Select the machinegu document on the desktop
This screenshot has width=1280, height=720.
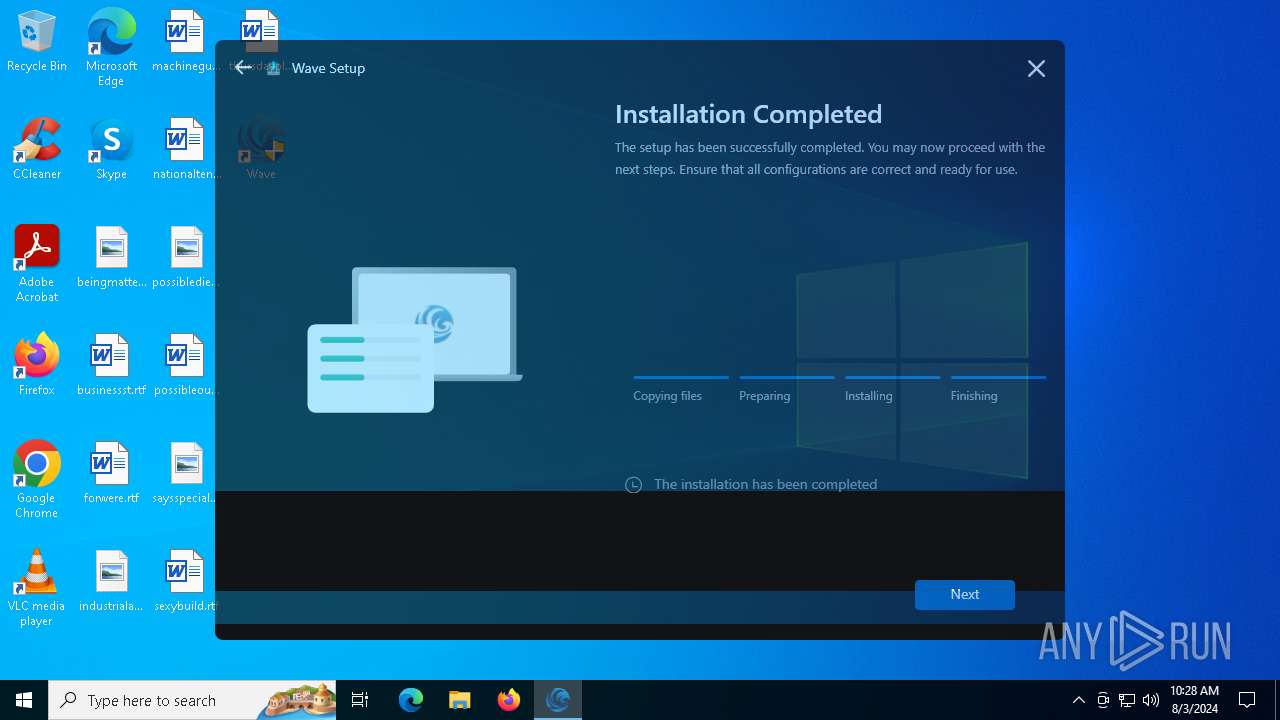click(x=185, y=42)
